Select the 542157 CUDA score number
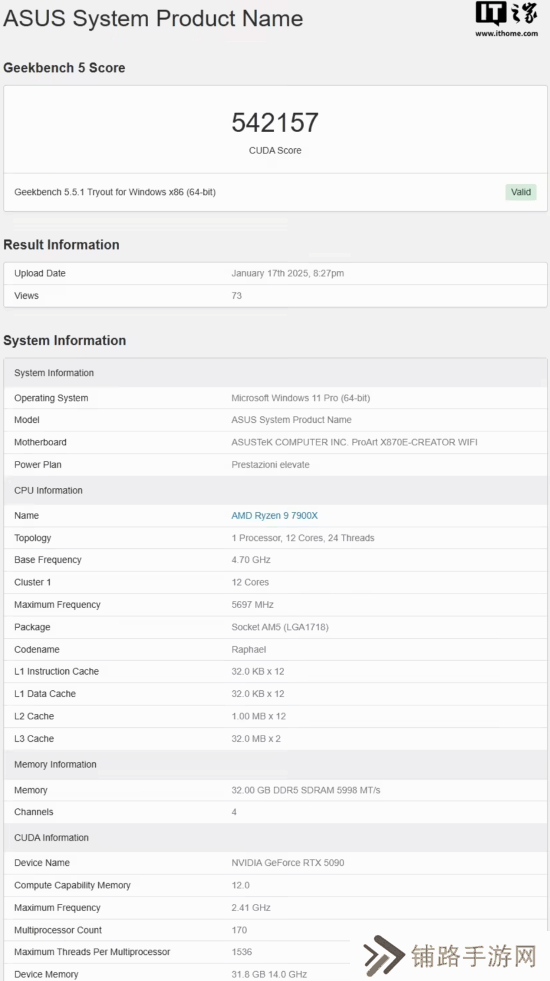The height and width of the screenshot is (981, 550). click(275, 123)
